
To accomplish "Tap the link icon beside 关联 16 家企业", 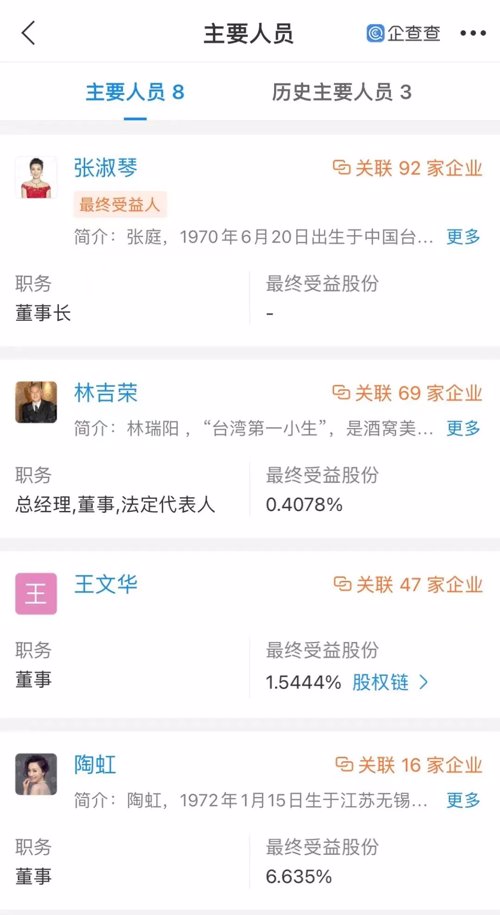I will (x=344, y=764).
